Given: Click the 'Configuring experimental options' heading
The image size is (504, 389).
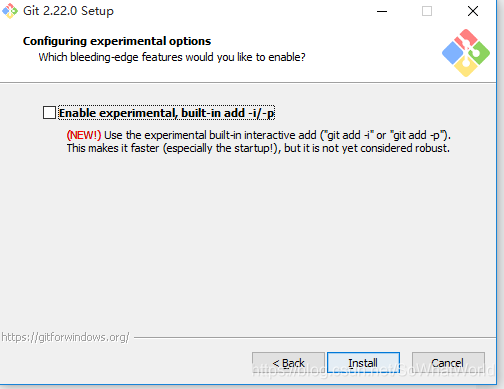Looking at the screenshot, I should coord(117,41).
